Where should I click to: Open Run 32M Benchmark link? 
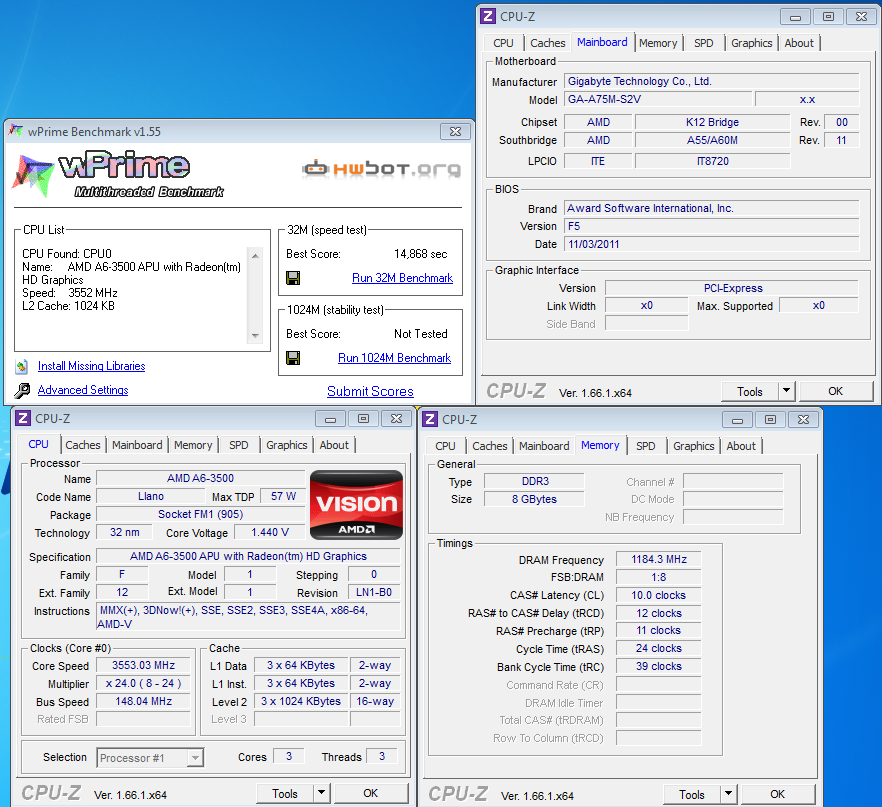402,278
